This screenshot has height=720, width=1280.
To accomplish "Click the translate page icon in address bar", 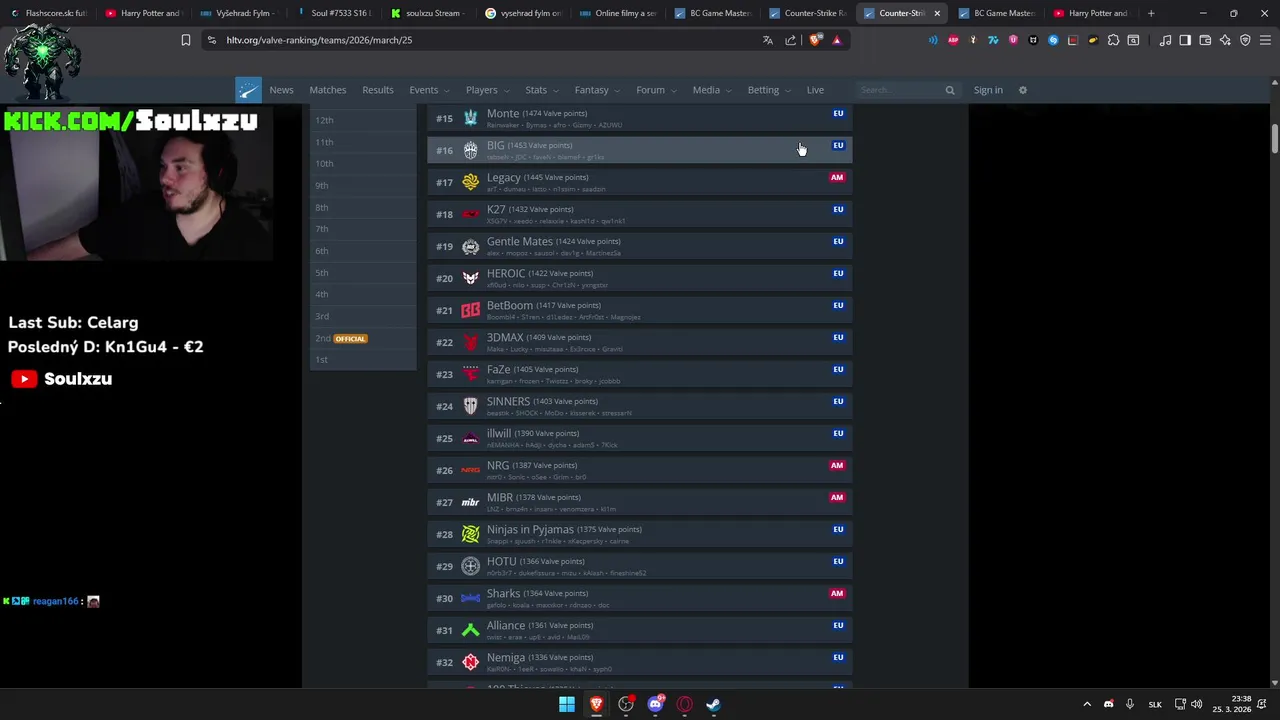I will (x=767, y=40).
